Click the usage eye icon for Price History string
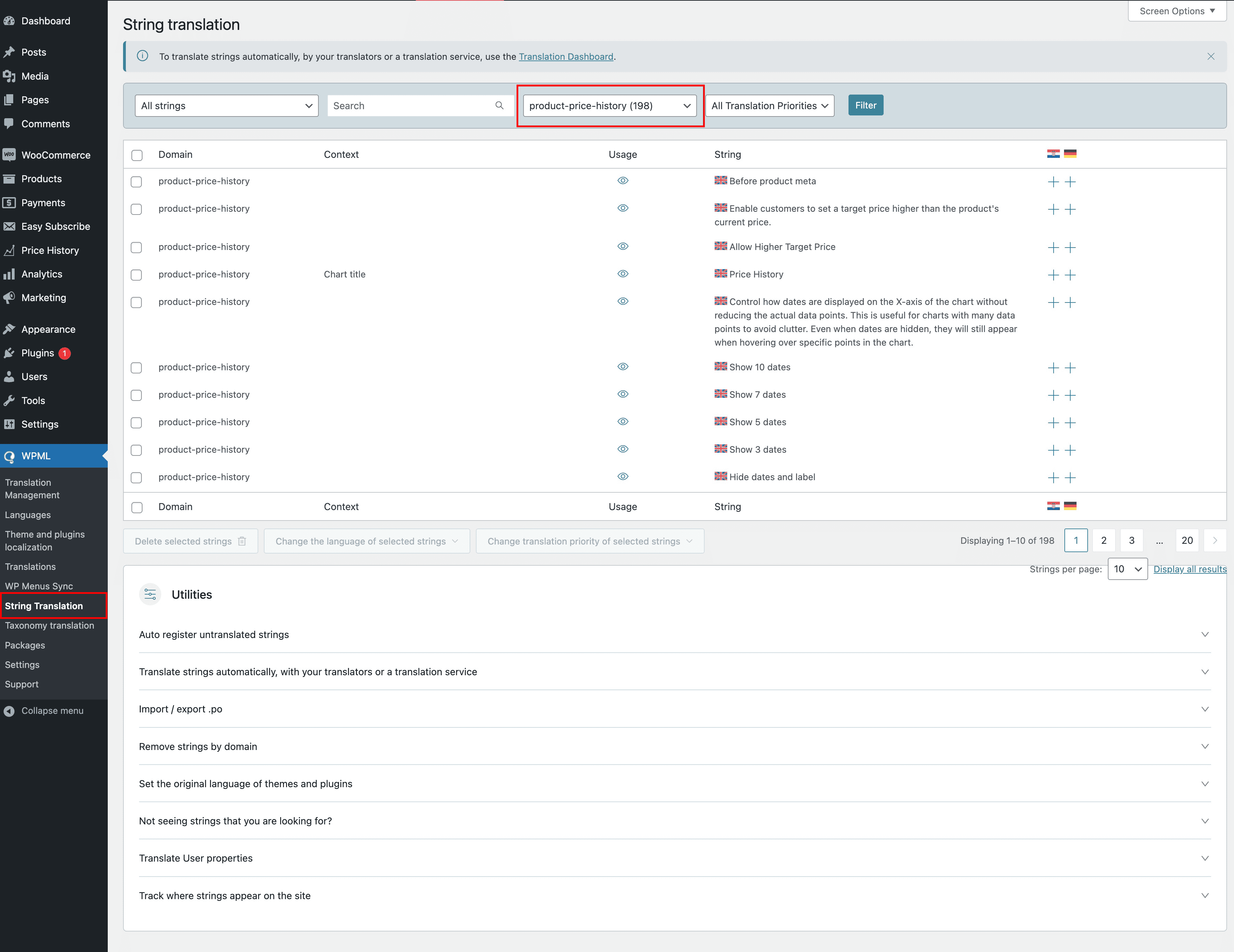The width and height of the screenshot is (1234, 952). tap(623, 274)
